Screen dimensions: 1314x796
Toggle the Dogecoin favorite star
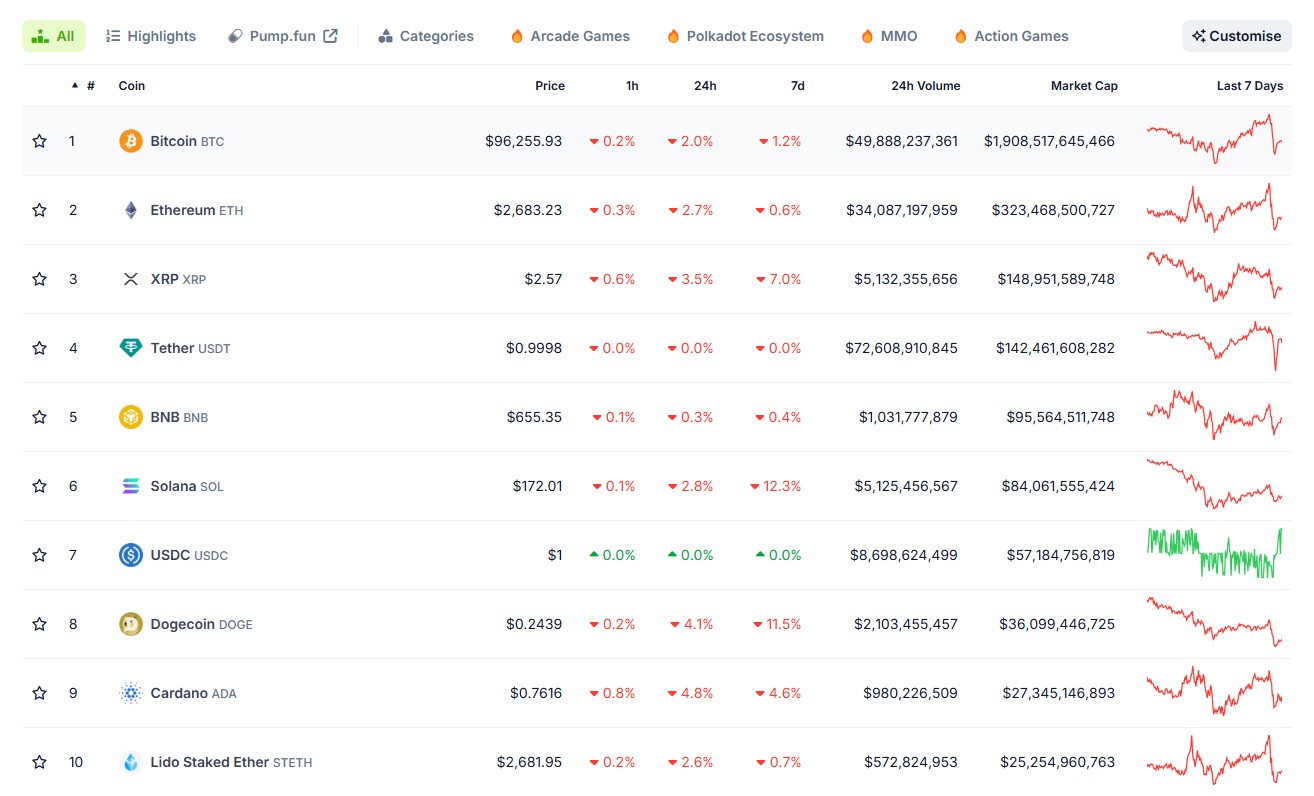pos(39,624)
